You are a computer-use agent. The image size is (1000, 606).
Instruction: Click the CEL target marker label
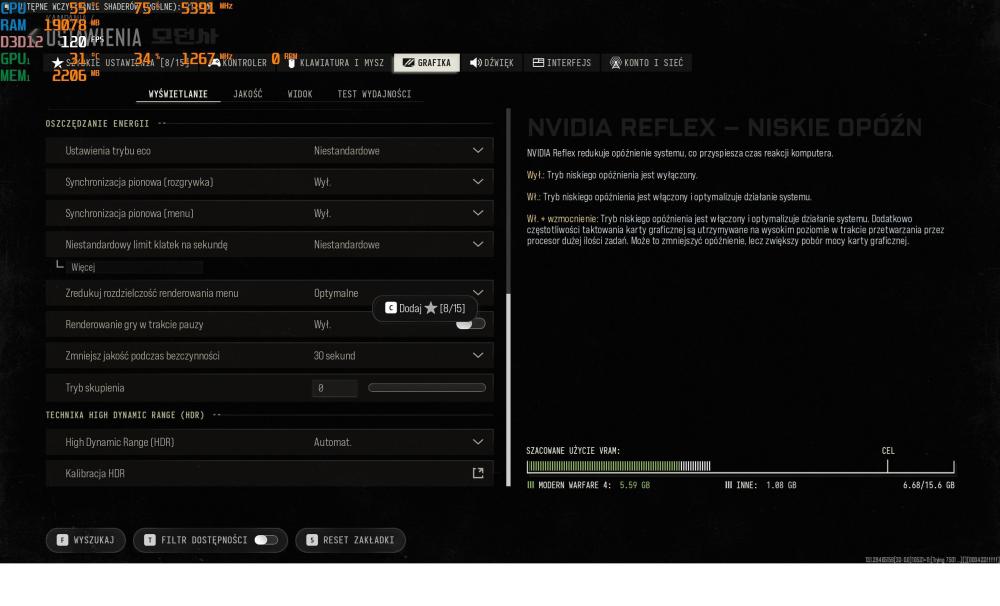[888, 451]
